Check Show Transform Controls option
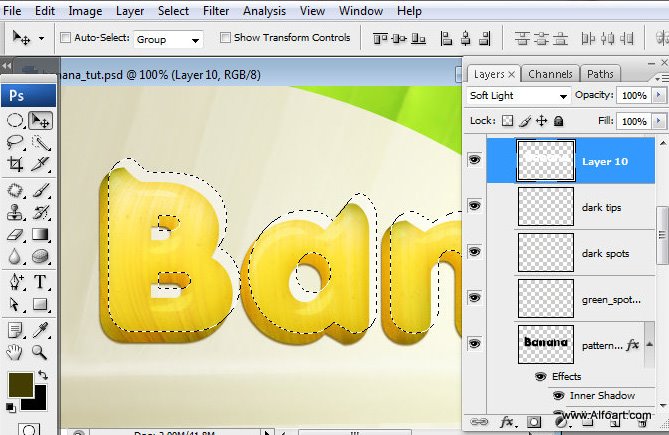Viewport: 669px width, 435px height. point(224,38)
